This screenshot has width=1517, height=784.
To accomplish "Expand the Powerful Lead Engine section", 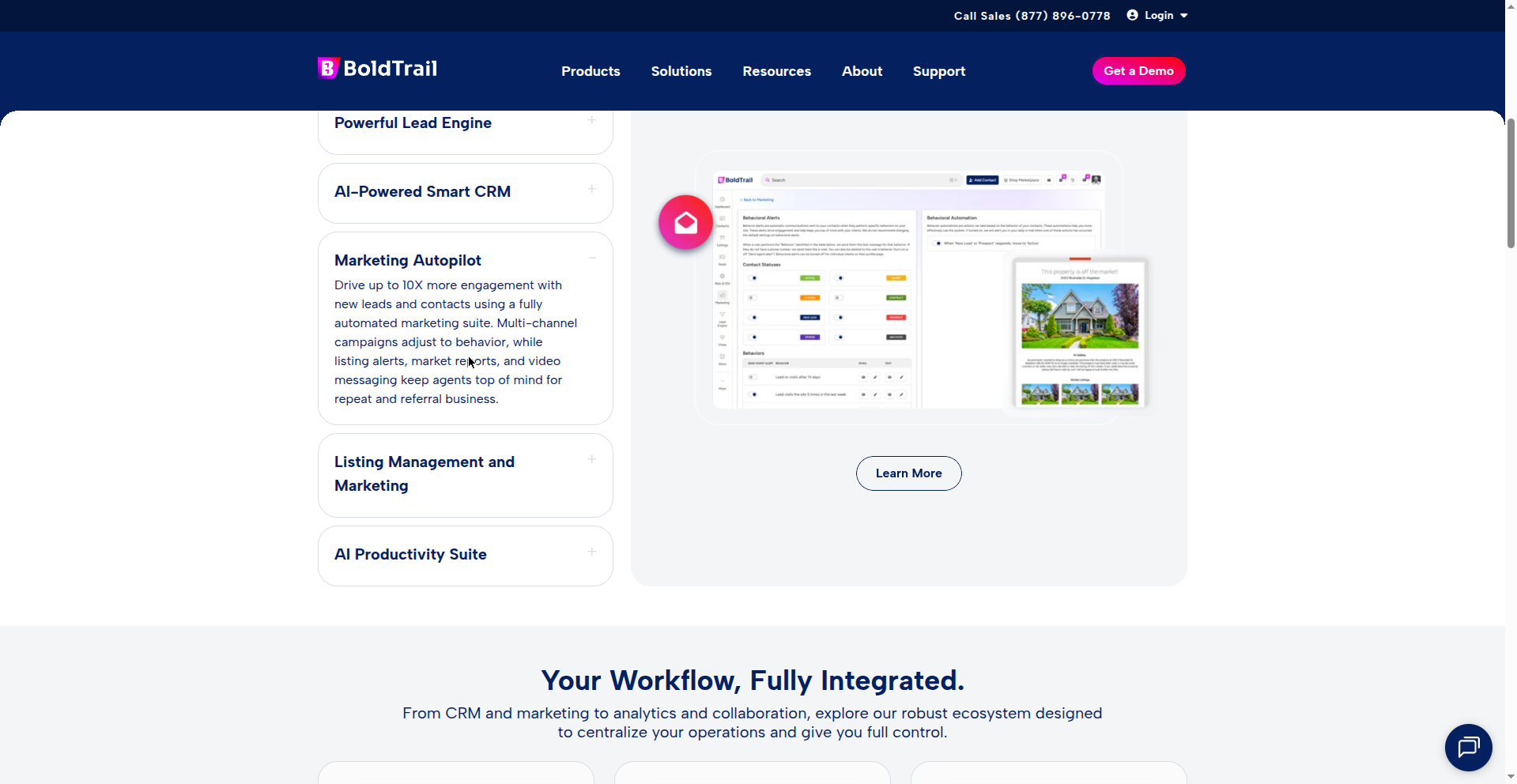I will tap(592, 120).
